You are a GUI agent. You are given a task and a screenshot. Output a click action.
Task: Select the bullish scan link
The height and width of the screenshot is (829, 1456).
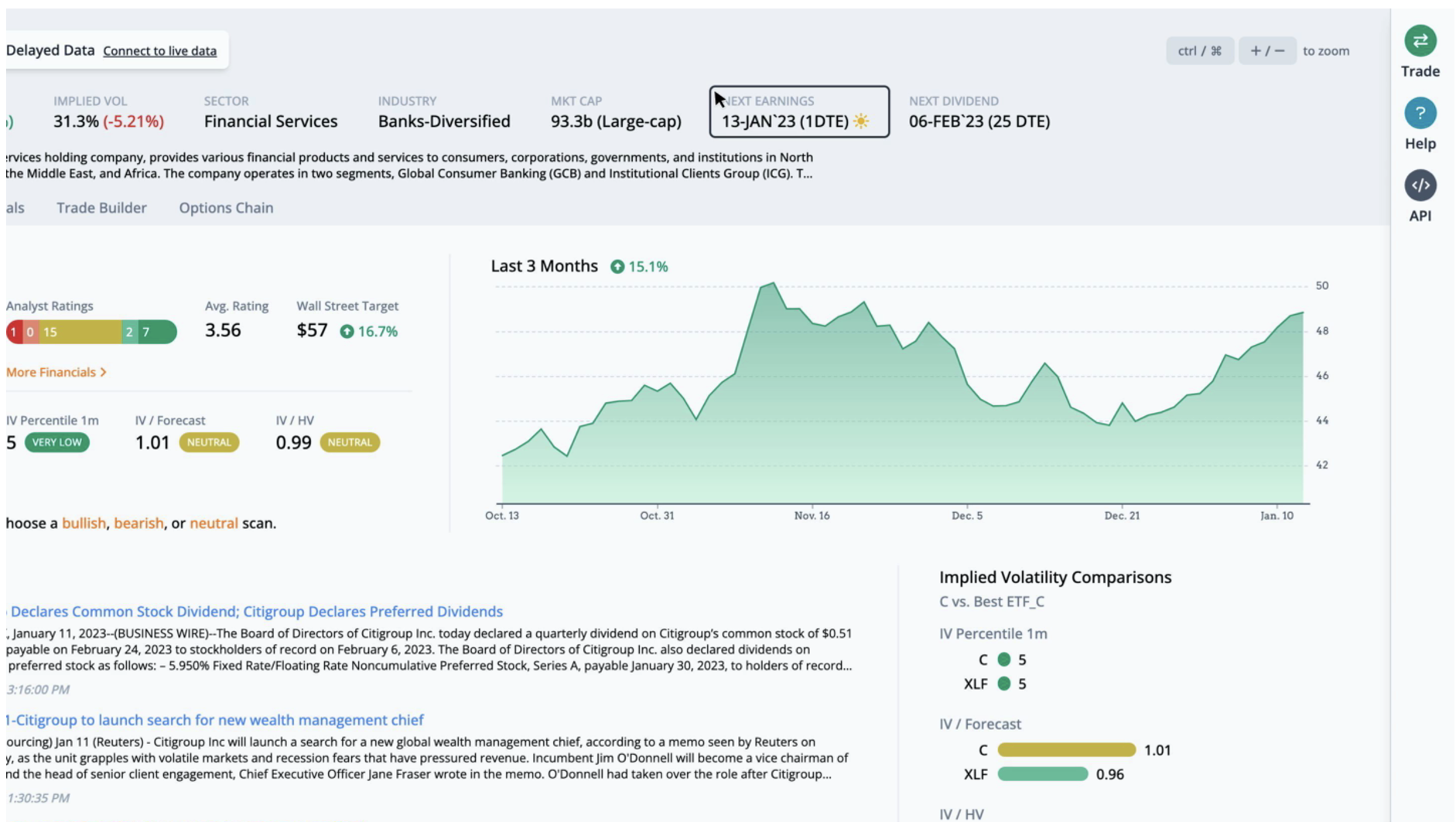pyautogui.click(x=84, y=524)
